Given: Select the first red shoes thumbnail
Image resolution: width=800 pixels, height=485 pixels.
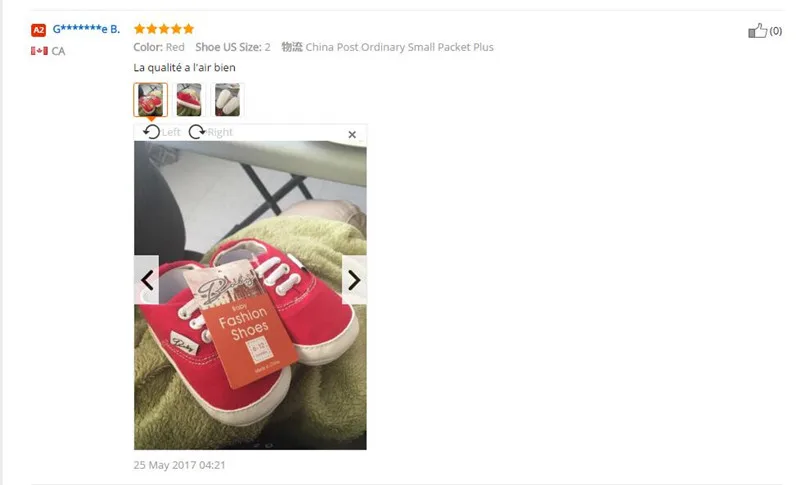Looking at the screenshot, I should pos(151,99).
